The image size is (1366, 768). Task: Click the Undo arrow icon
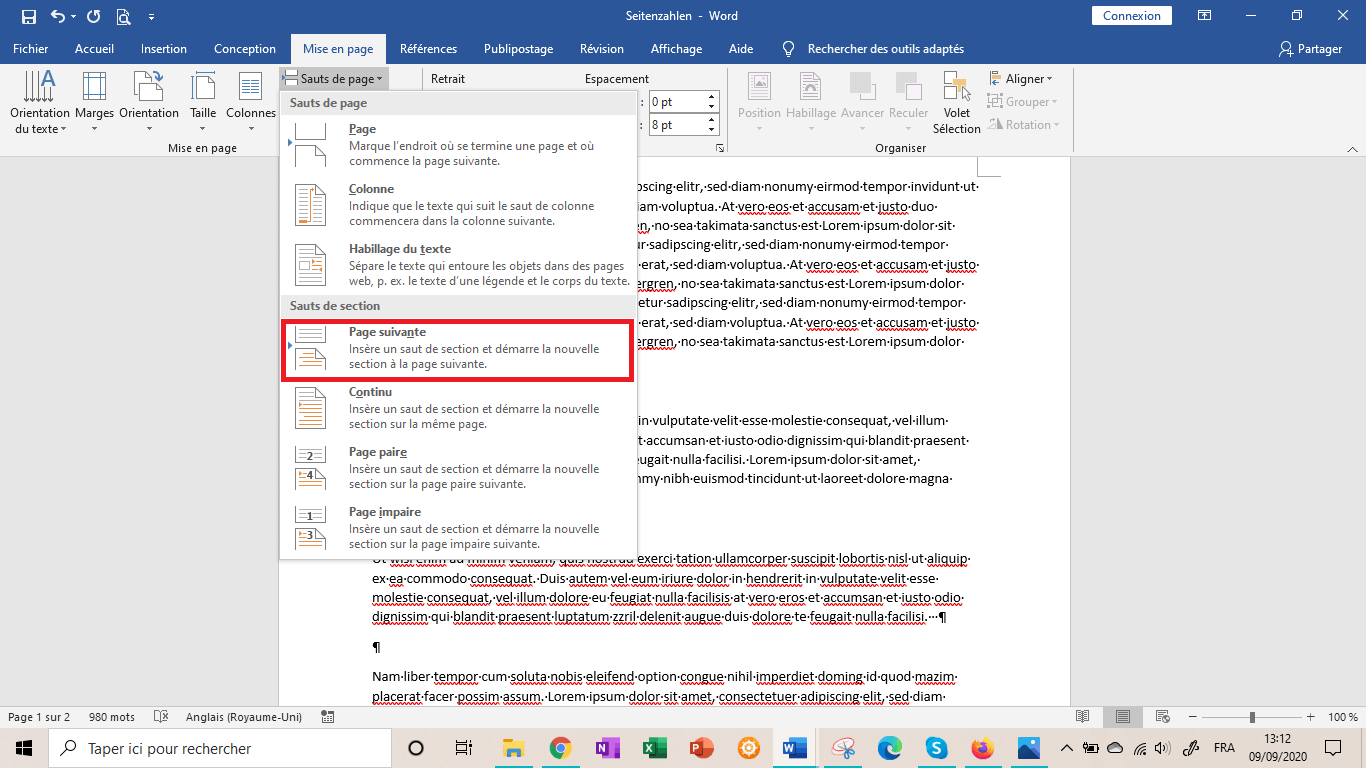coord(58,16)
